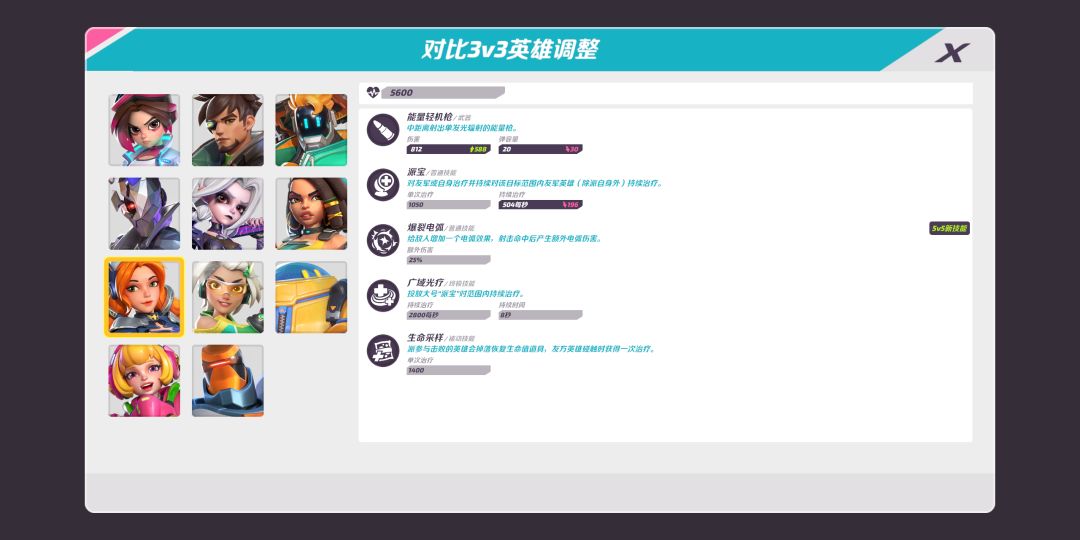Select the hero with pink cap and dark hair
Screen dimensions: 1080x540
[144, 130]
